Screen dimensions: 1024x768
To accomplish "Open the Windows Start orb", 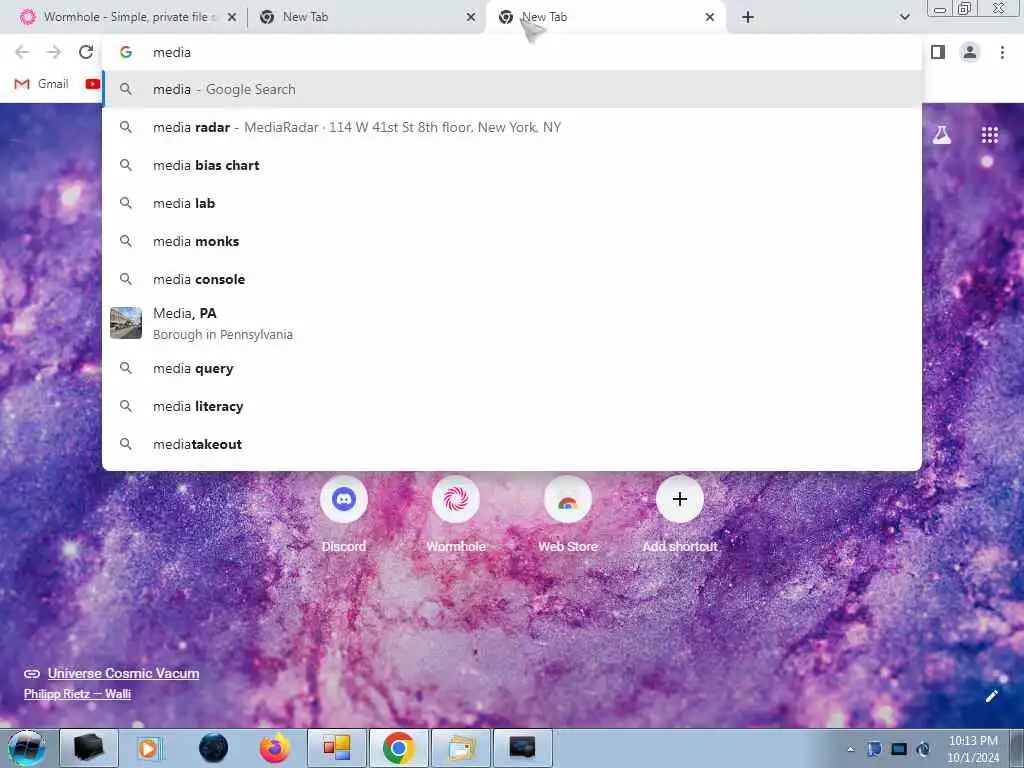I will (x=26, y=748).
